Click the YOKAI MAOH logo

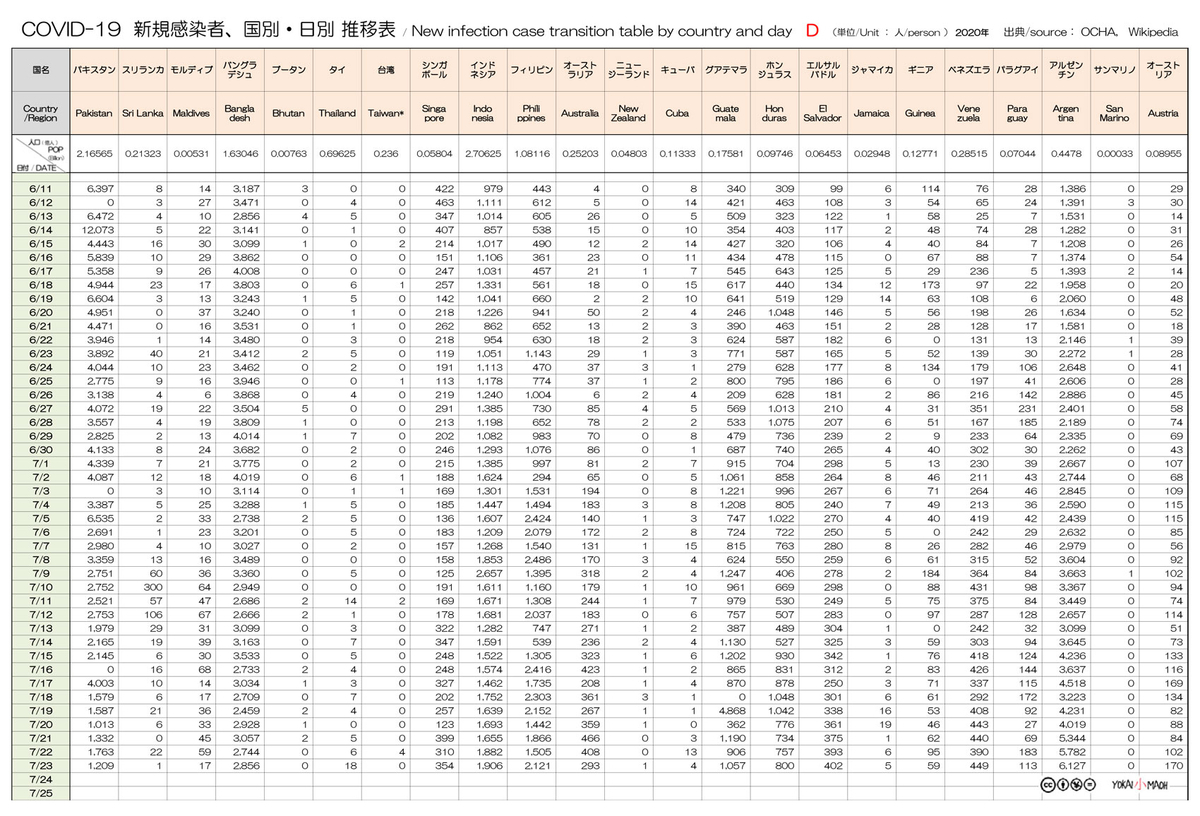click(1142, 784)
